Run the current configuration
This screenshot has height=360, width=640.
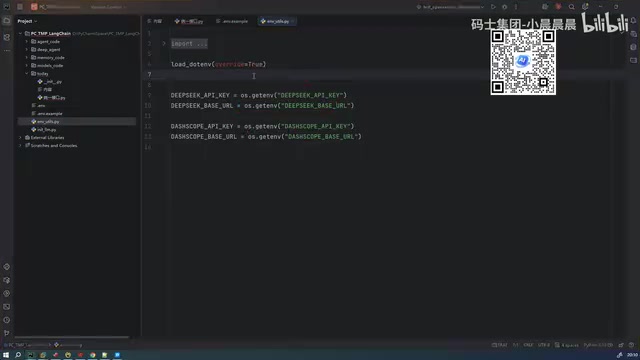493,7
